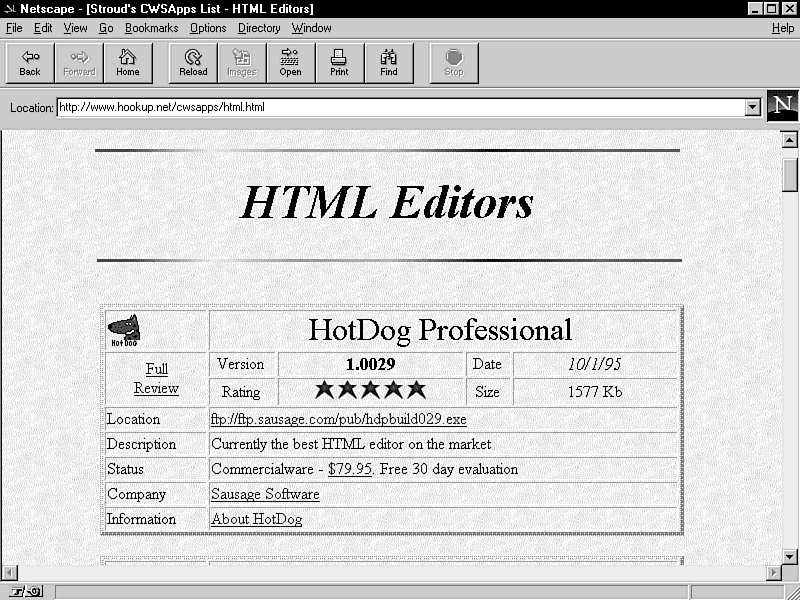Viewport: 800px width, 600px height.
Task: Open the Directory menu
Action: click(259, 28)
